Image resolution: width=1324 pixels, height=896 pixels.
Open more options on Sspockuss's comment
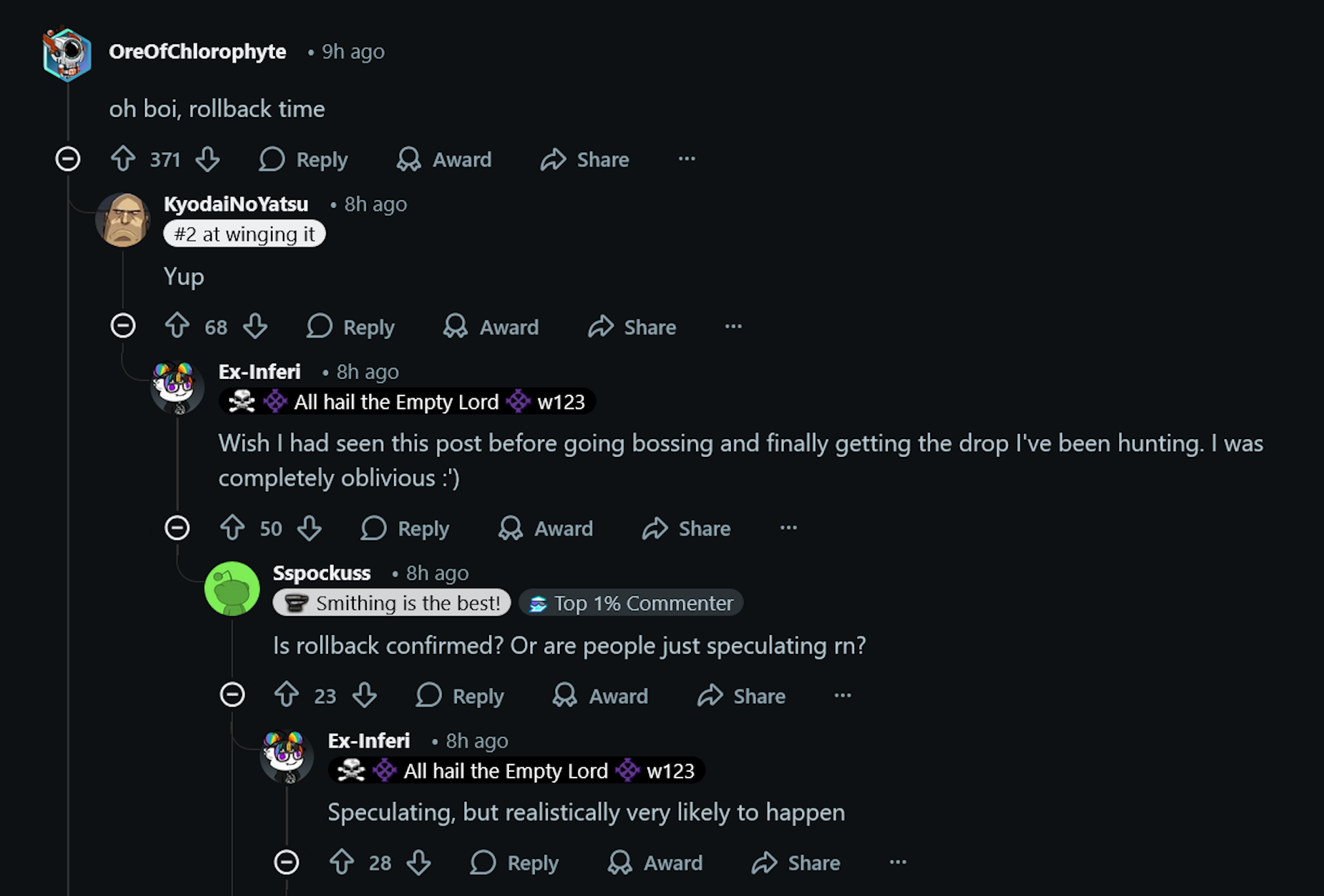coord(843,695)
